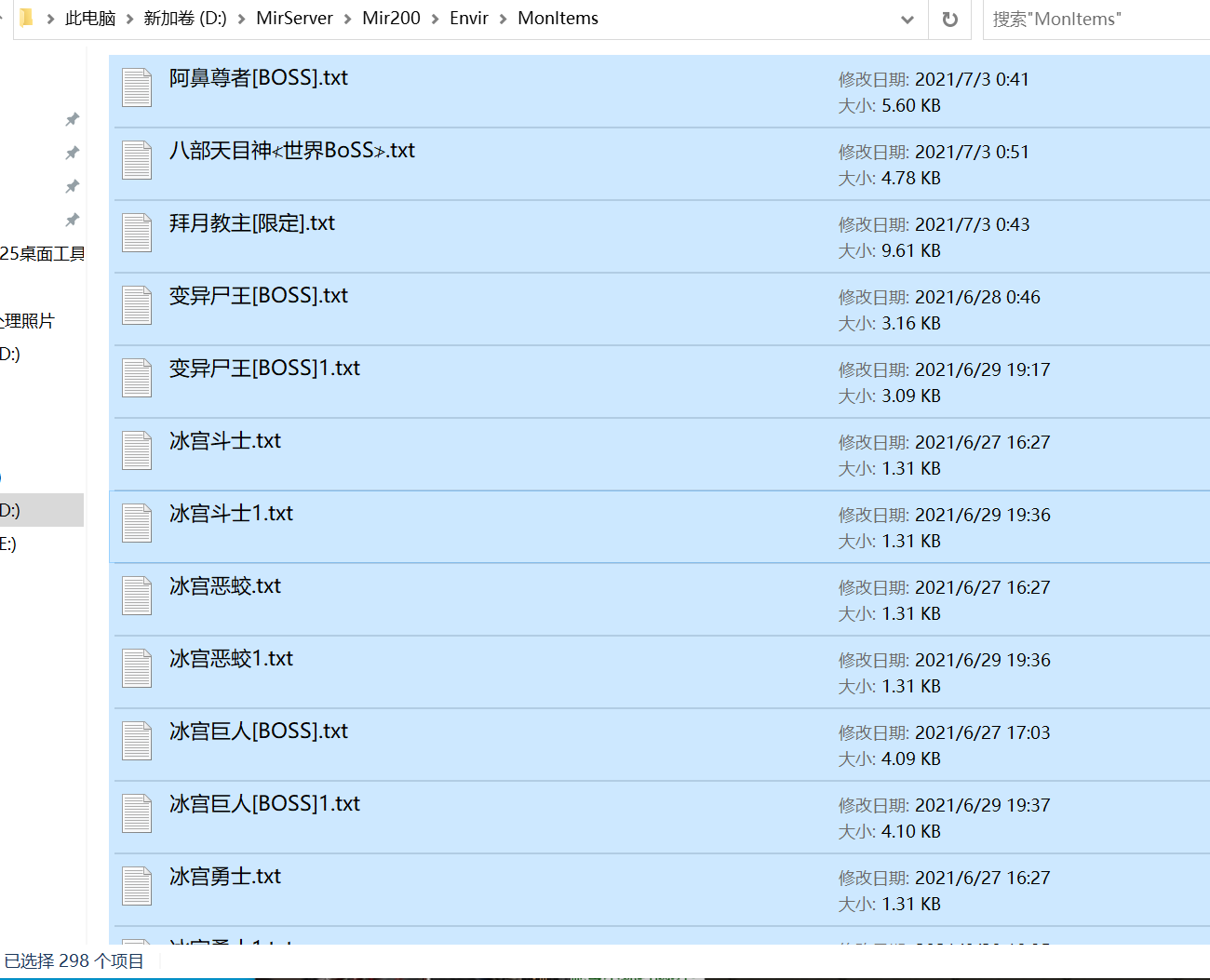Expand the chevron after 此电脑 in path
This screenshot has height=980, width=1210.
[129, 19]
